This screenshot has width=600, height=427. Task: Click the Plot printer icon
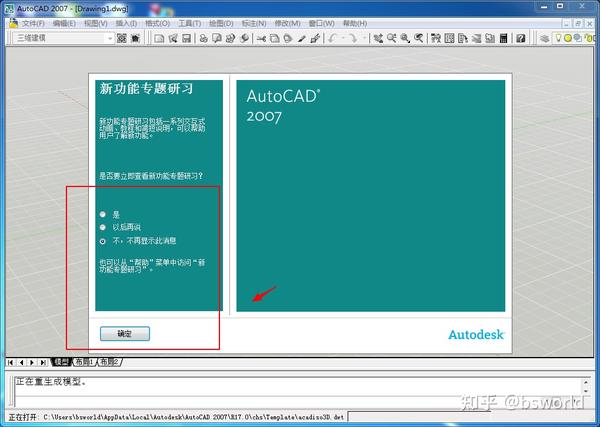point(204,38)
